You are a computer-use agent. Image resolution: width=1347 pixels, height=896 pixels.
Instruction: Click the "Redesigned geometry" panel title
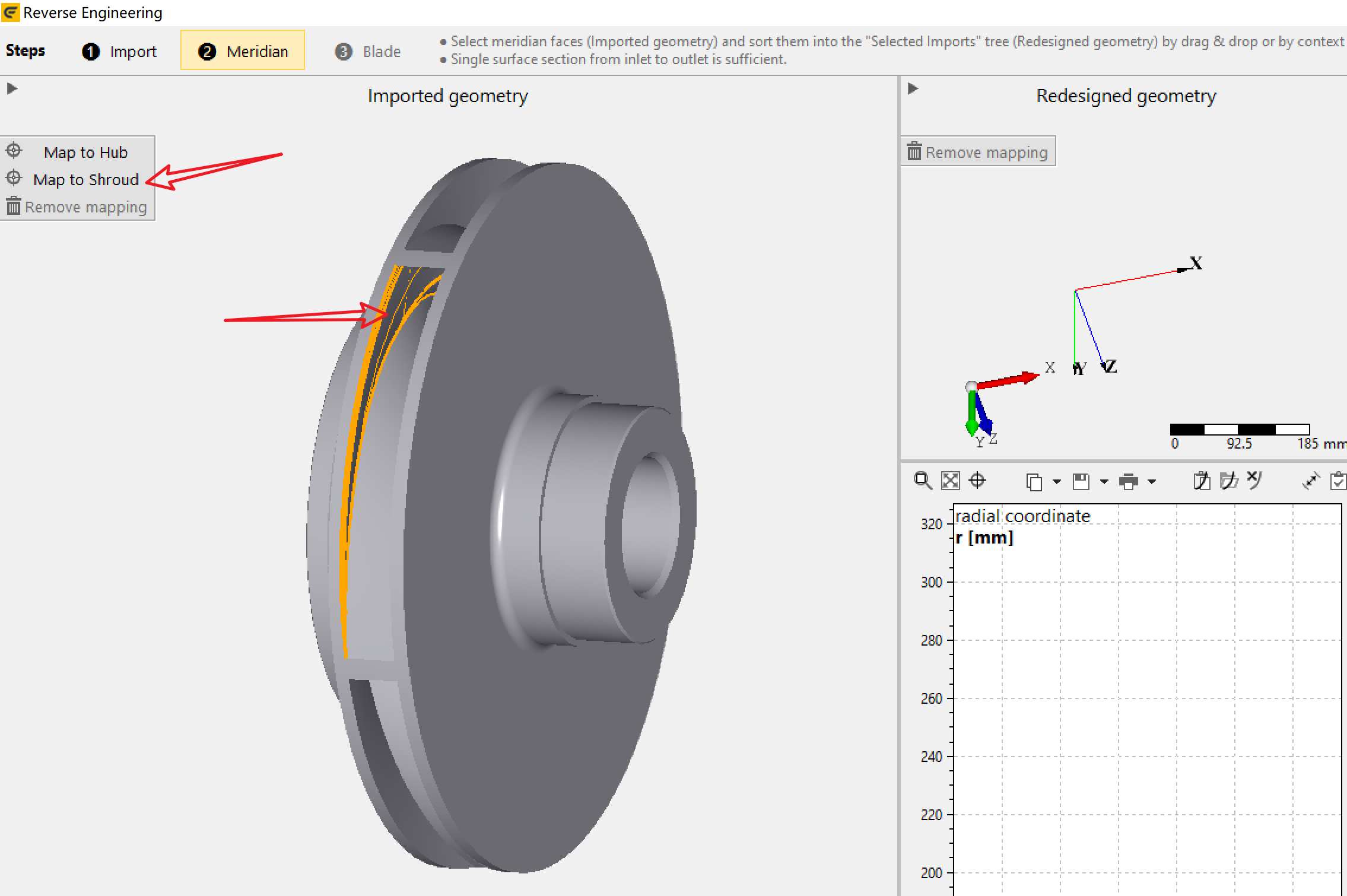click(1126, 96)
